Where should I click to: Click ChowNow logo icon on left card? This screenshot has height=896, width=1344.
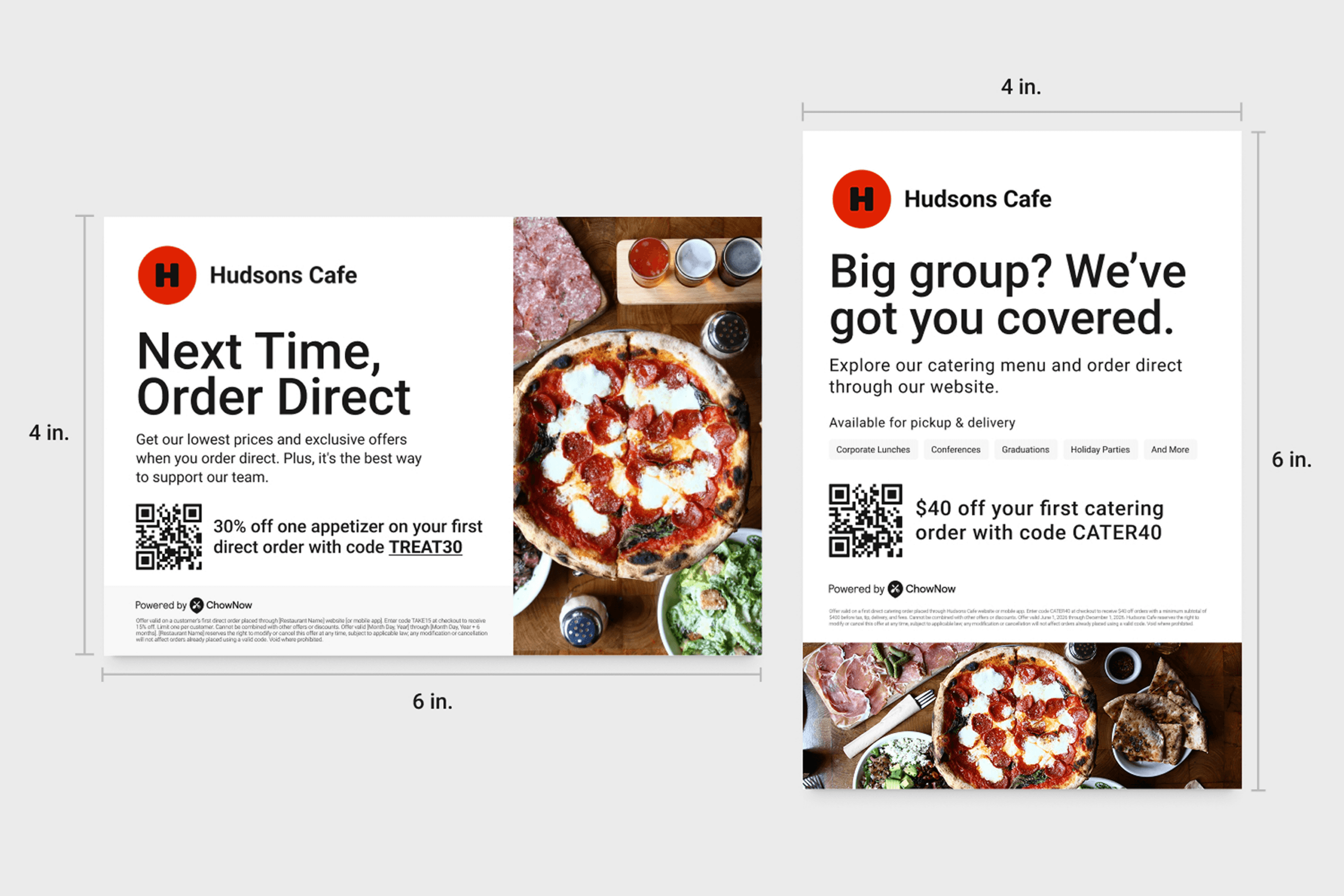[x=196, y=605]
